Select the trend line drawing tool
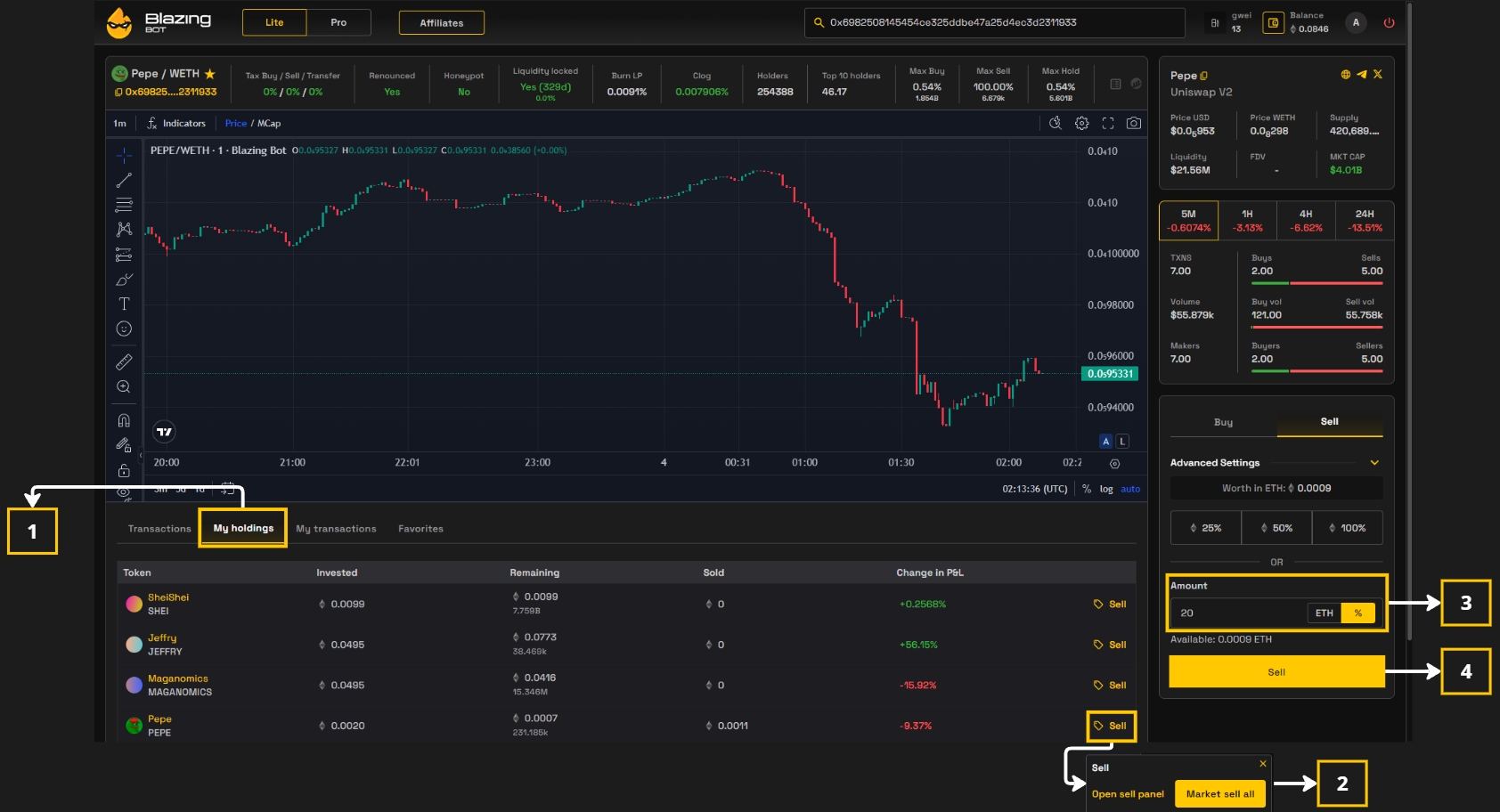The image size is (1500, 812). pyautogui.click(x=124, y=181)
